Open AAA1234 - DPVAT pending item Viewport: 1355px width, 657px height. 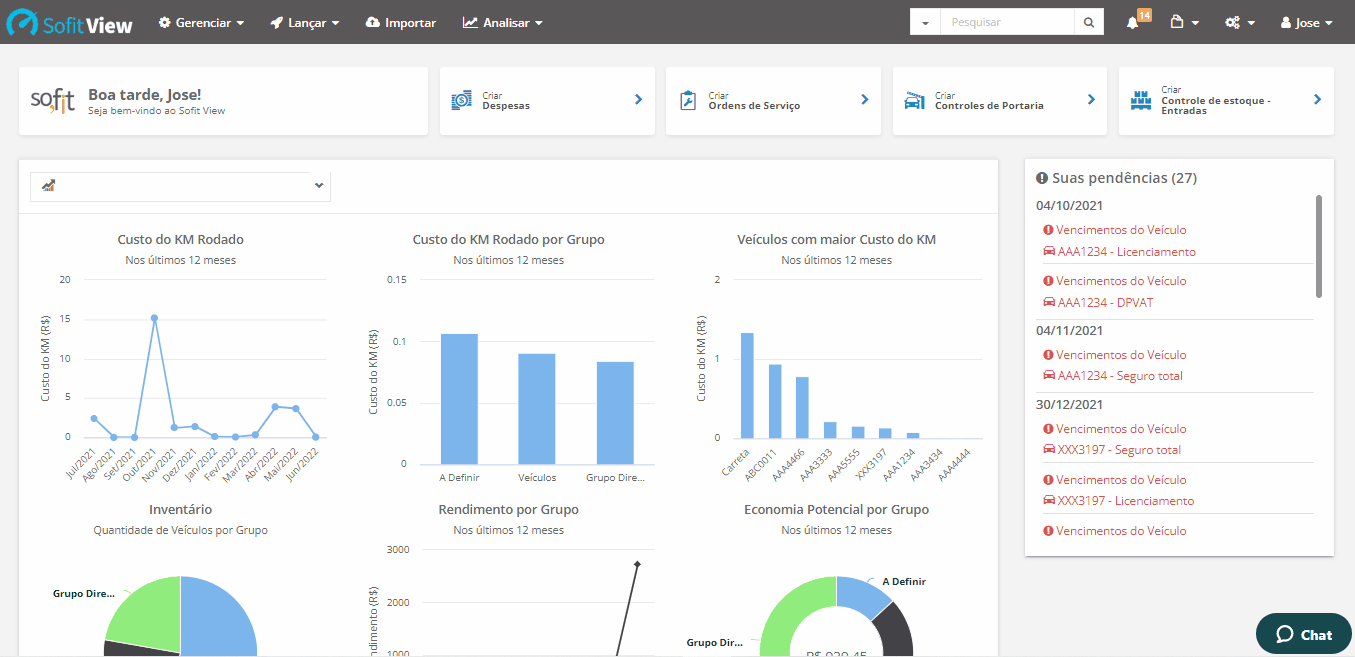[1106, 303]
